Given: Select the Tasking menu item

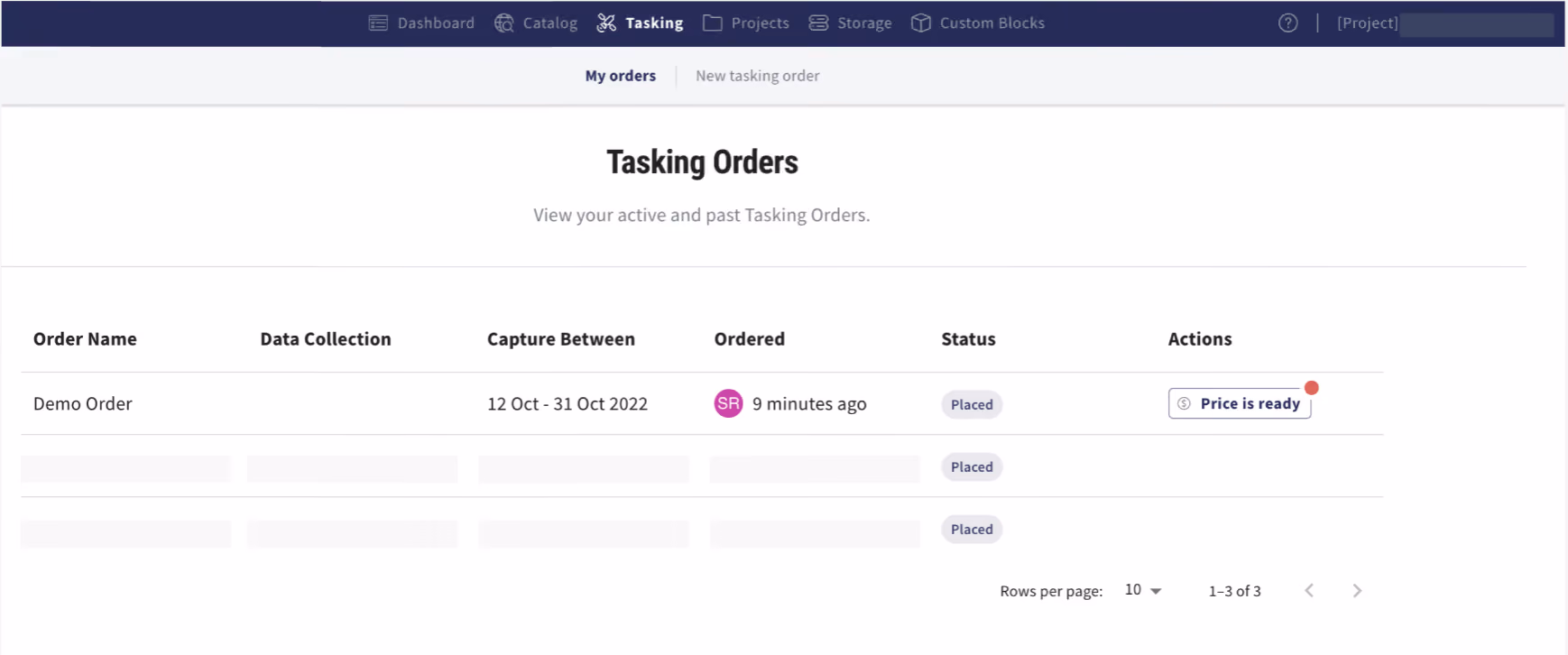Looking at the screenshot, I should (640, 23).
